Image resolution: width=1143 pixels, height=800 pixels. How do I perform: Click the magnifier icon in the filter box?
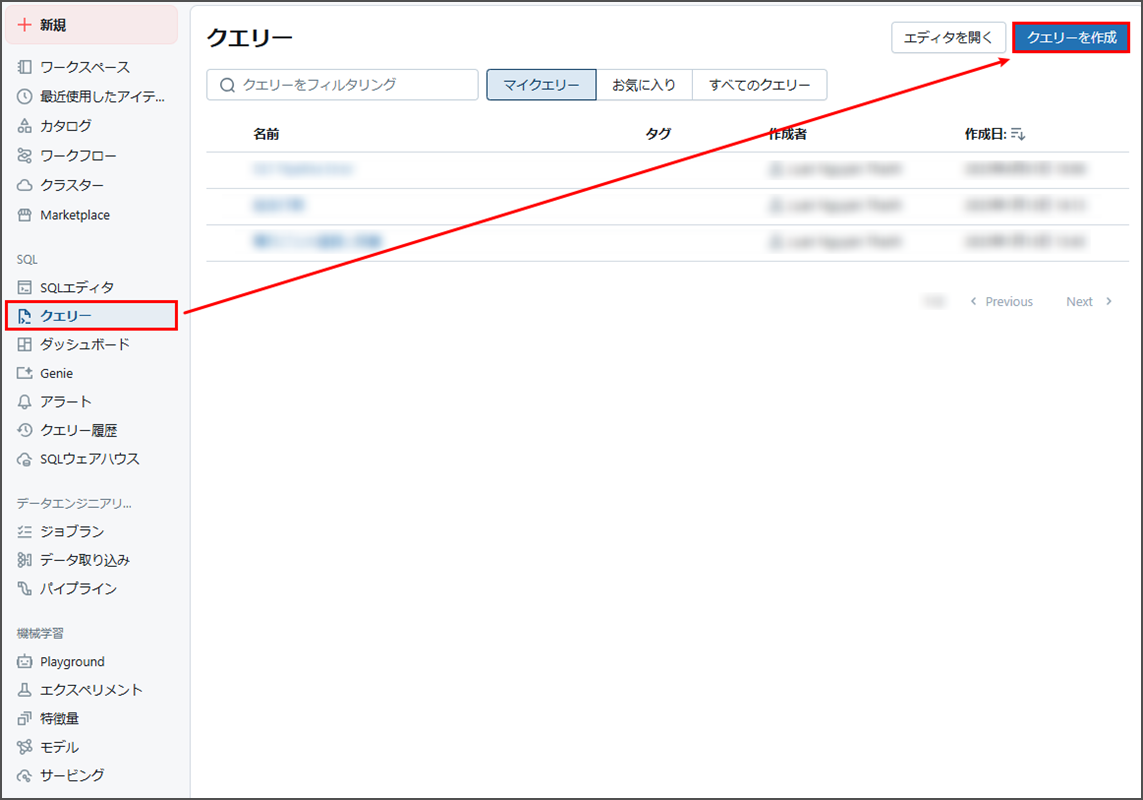coord(227,85)
